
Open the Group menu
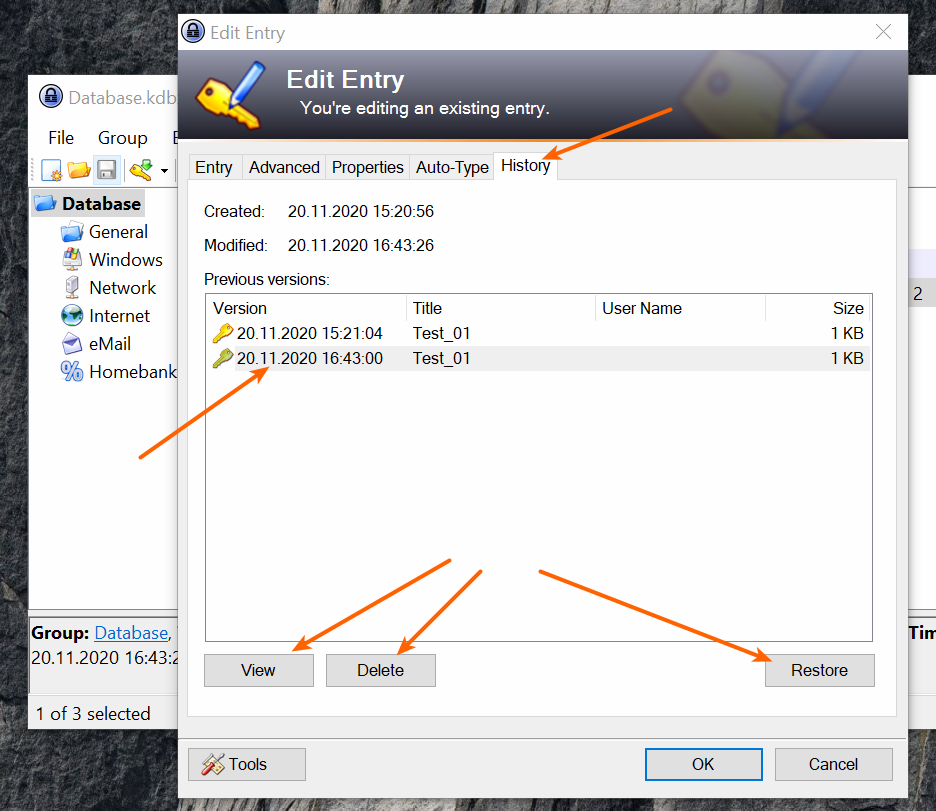(122, 137)
